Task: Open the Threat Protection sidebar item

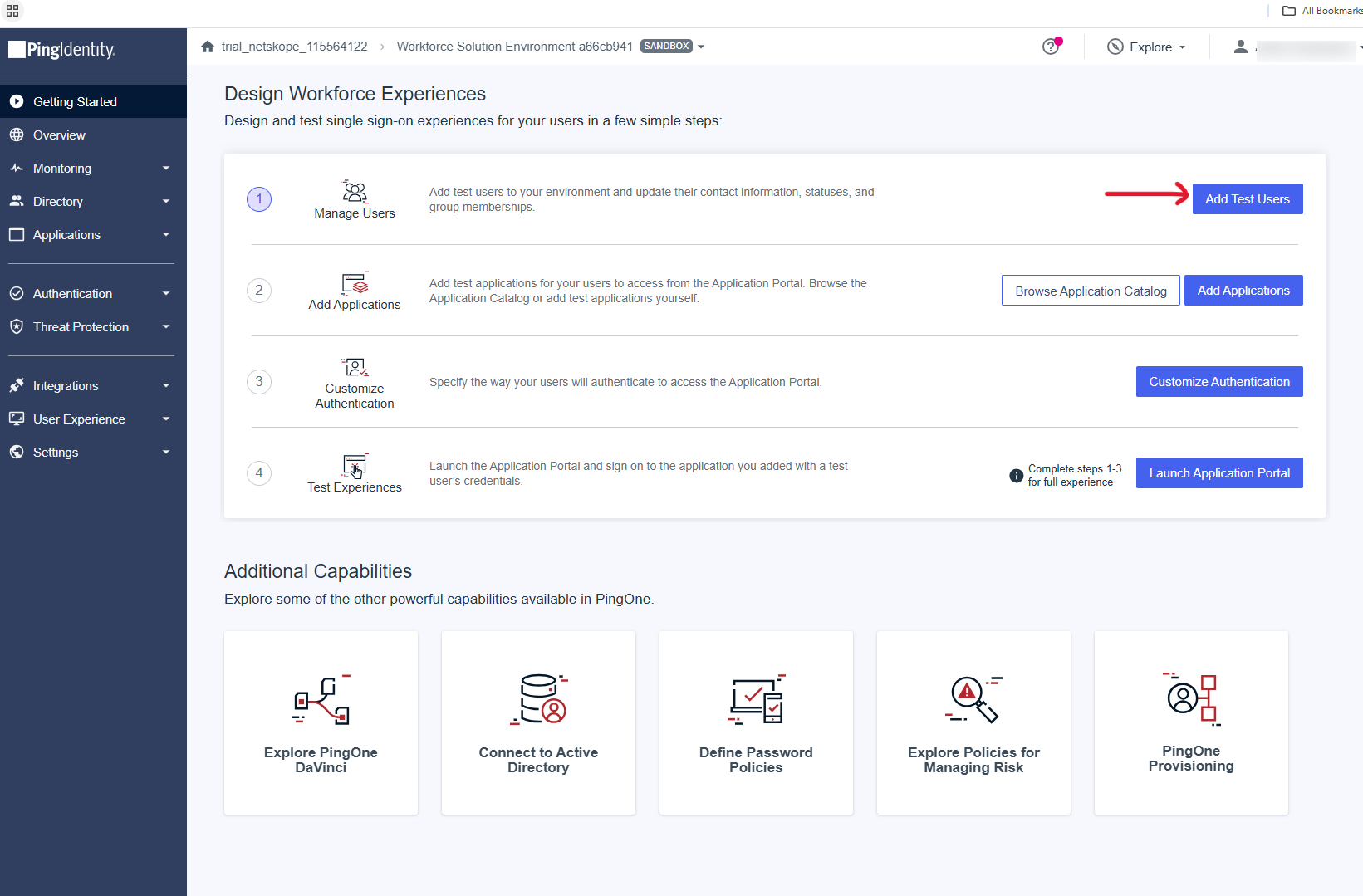Action: (x=93, y=326)
